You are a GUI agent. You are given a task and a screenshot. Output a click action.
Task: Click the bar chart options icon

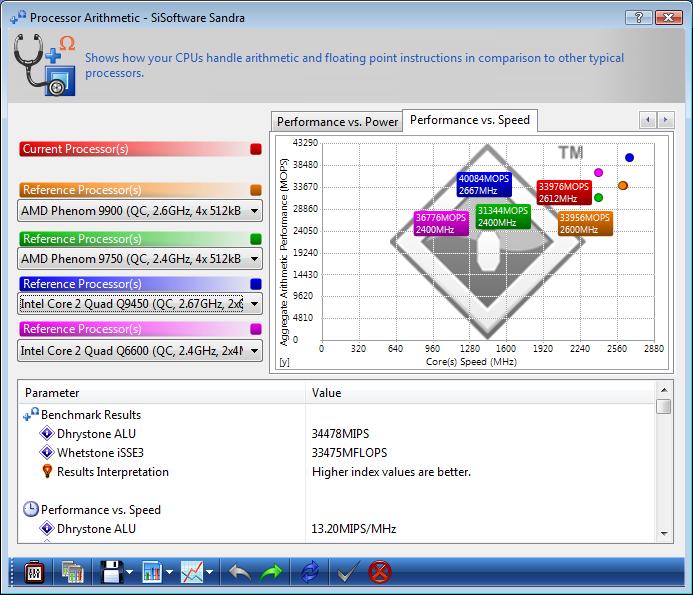(x=152, y=573)
